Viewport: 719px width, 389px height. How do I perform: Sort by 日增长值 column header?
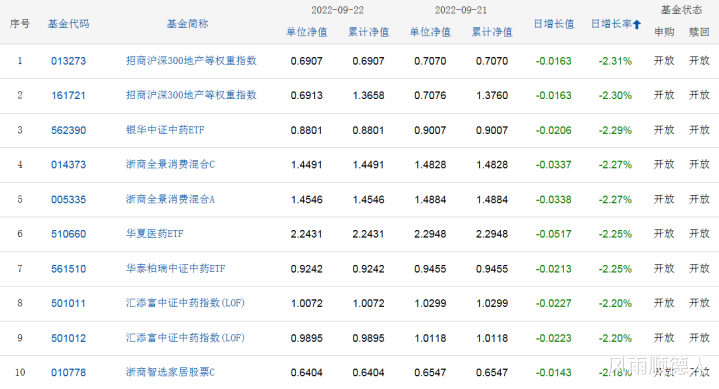click(554, 24)
